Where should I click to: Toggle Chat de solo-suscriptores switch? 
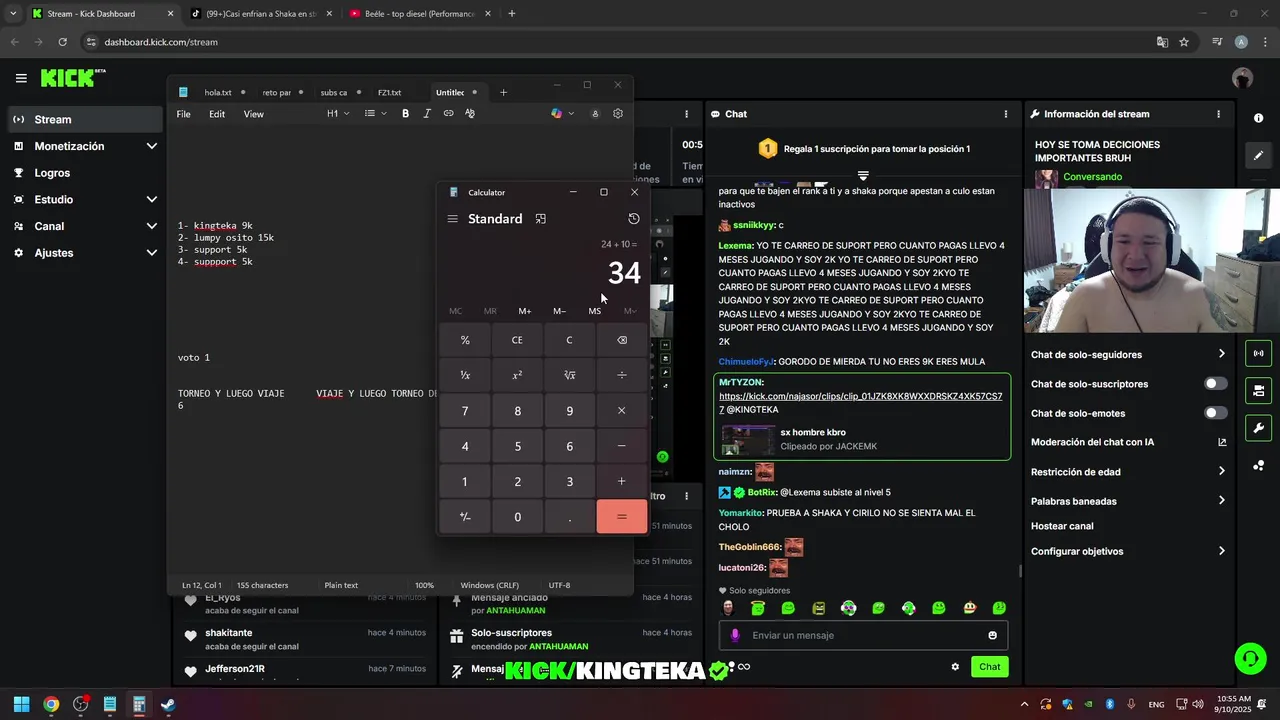[1215, 384]
